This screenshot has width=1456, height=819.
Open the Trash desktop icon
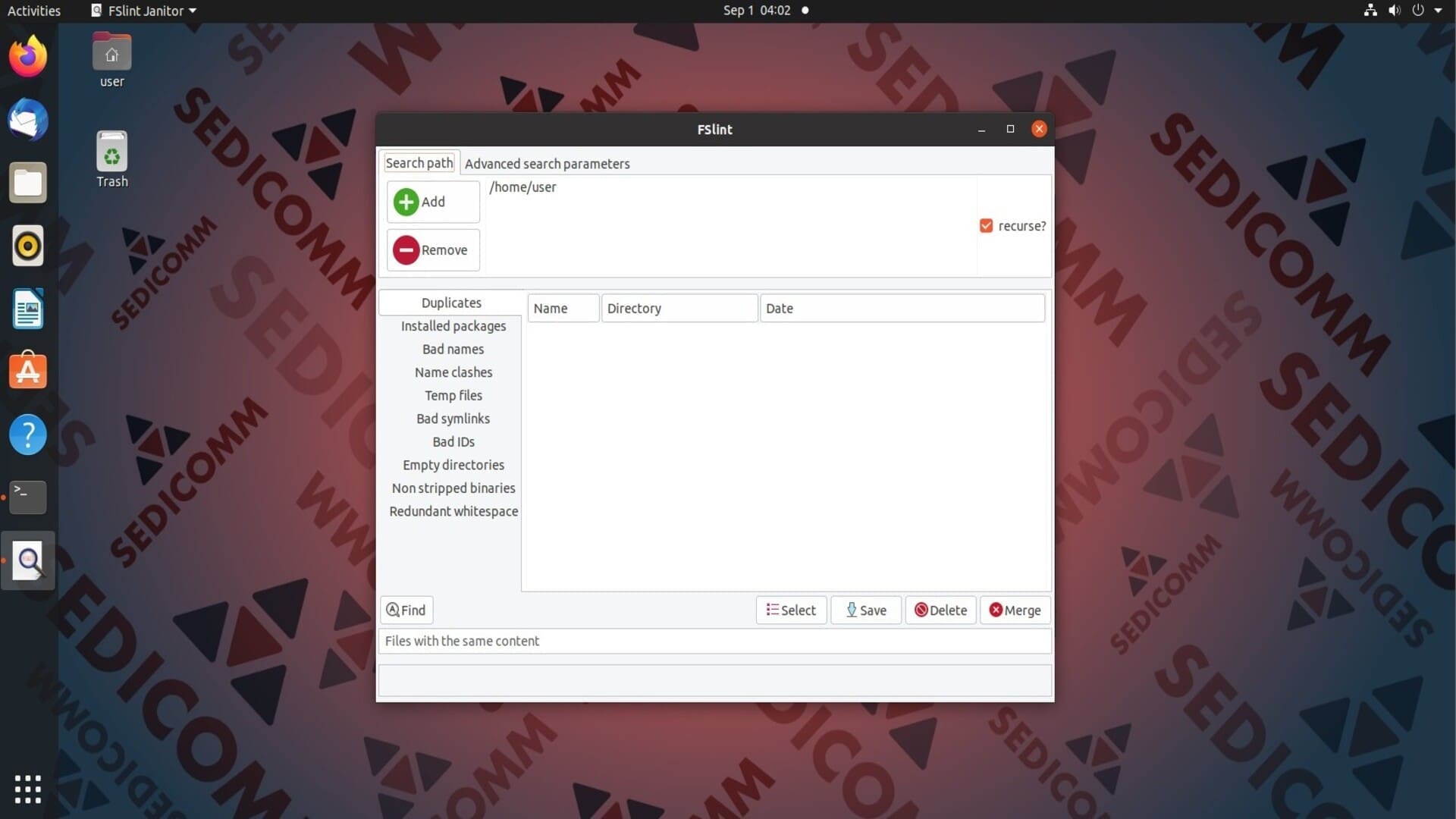pos(111,159)
